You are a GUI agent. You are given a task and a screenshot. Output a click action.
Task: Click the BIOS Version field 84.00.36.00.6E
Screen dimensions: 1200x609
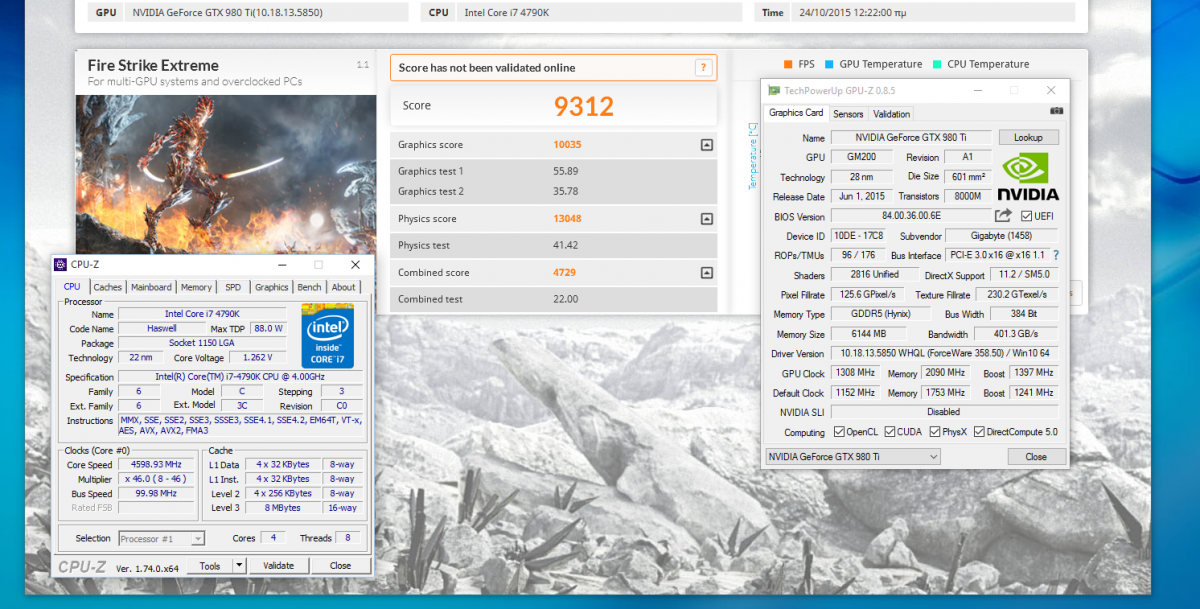pos(911,216)
